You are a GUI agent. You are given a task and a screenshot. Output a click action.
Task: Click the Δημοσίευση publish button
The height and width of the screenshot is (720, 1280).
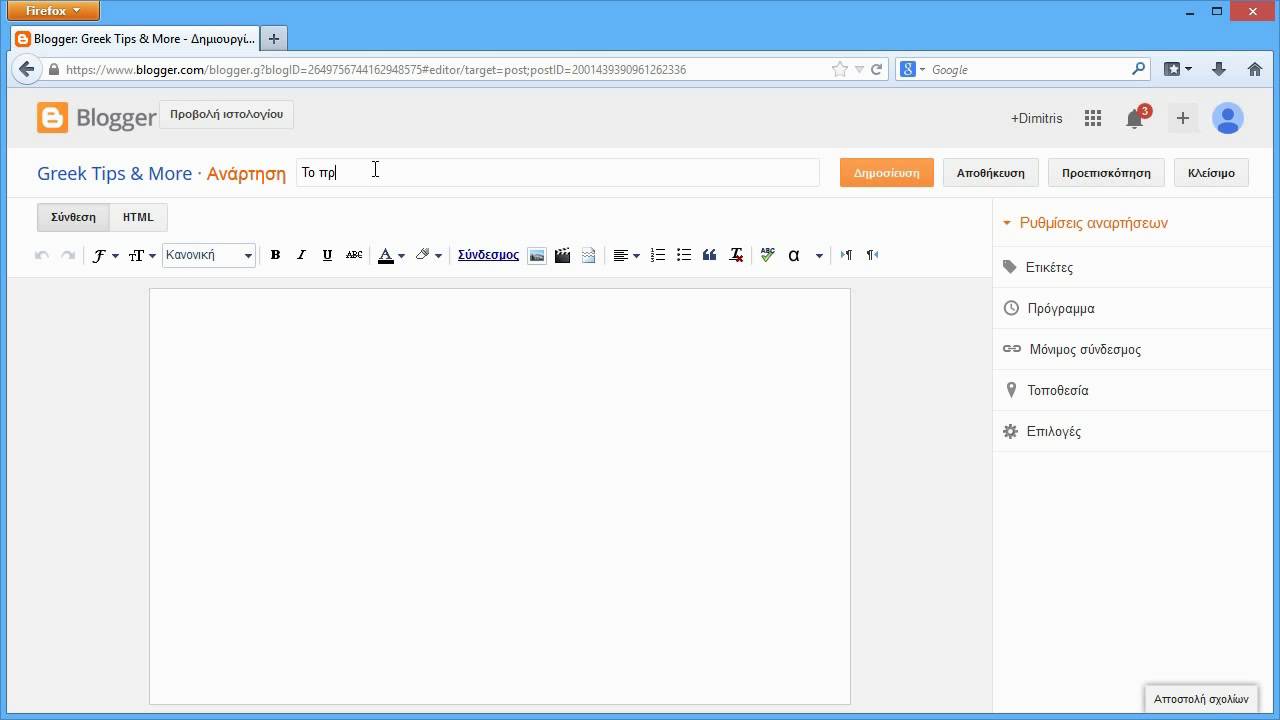pyautogui.click(x=886, y=172)
